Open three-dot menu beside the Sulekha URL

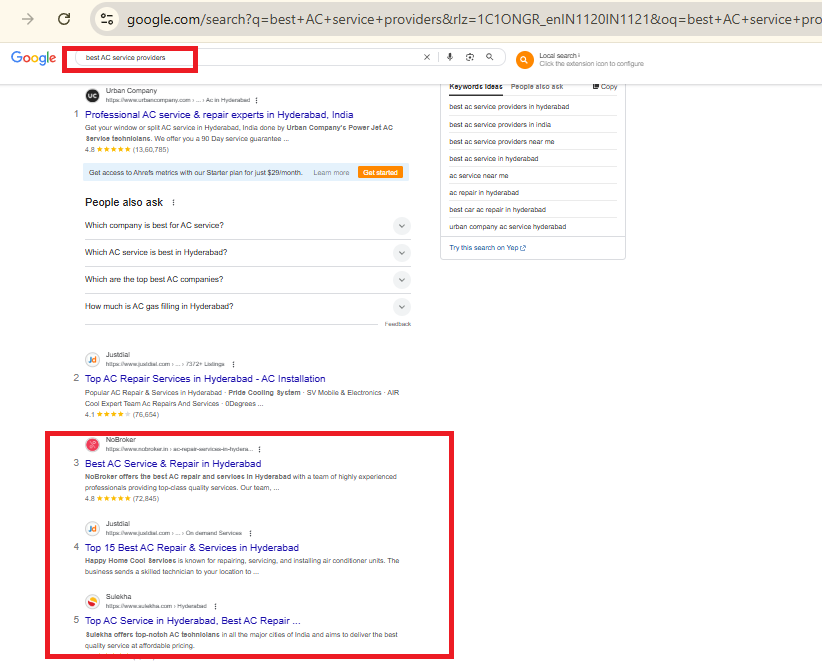(x=215, y=606)
